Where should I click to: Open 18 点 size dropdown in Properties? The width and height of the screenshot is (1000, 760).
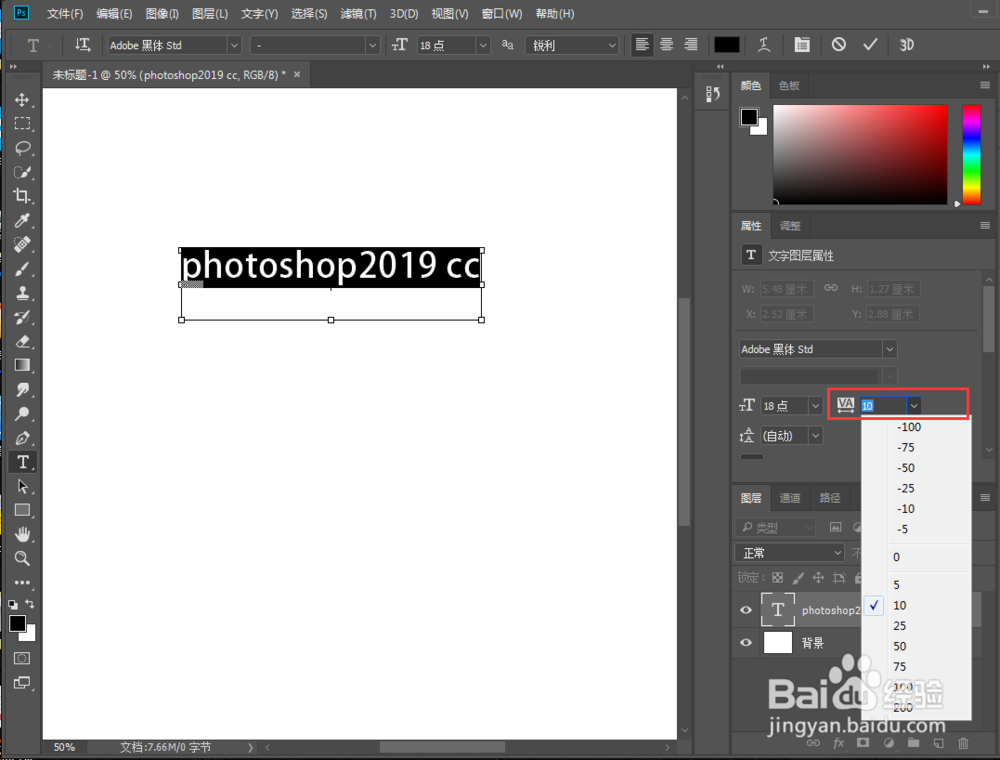pos(815,406)
